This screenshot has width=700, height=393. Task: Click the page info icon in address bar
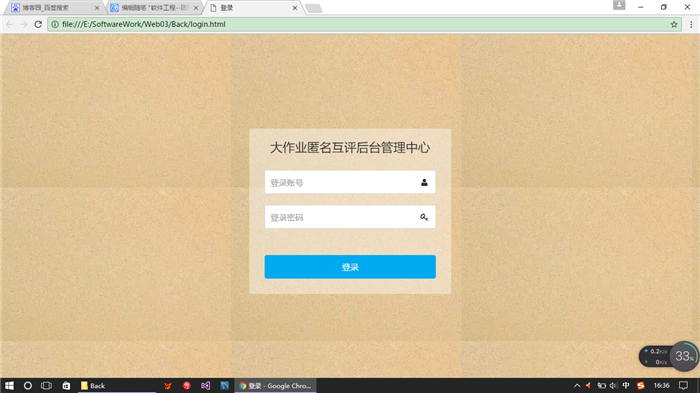point(54,24)
